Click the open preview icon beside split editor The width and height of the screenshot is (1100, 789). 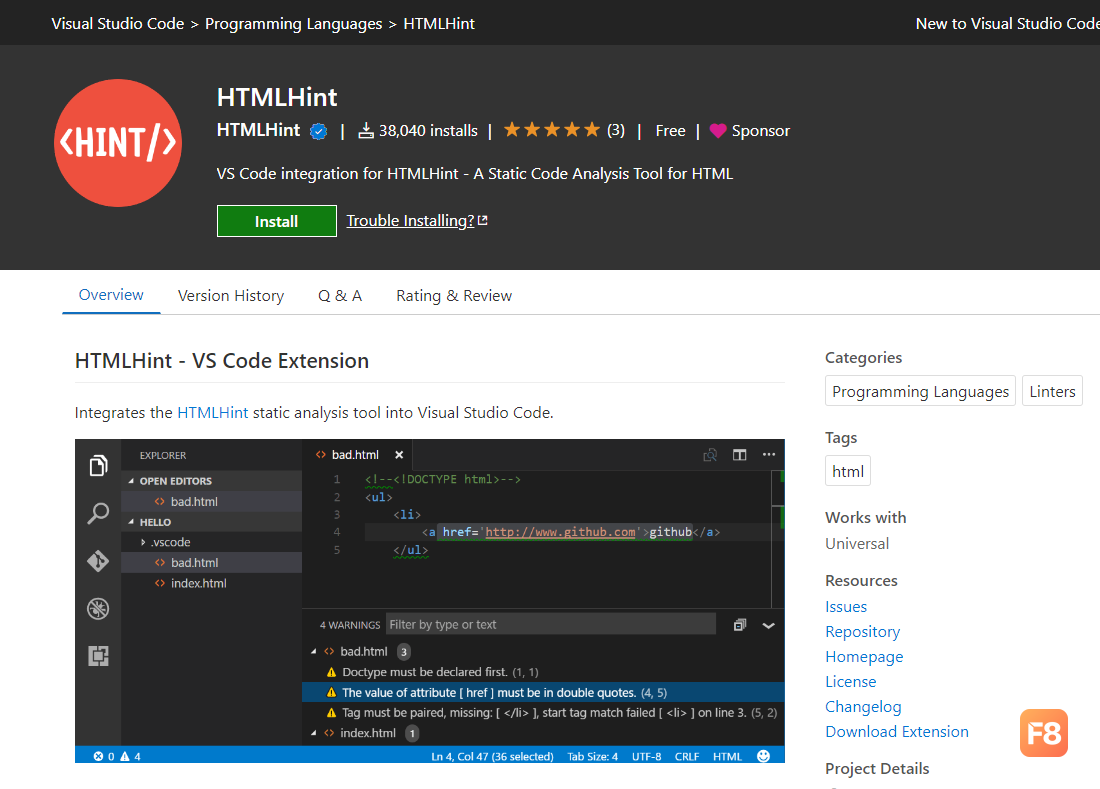(710, 455)
